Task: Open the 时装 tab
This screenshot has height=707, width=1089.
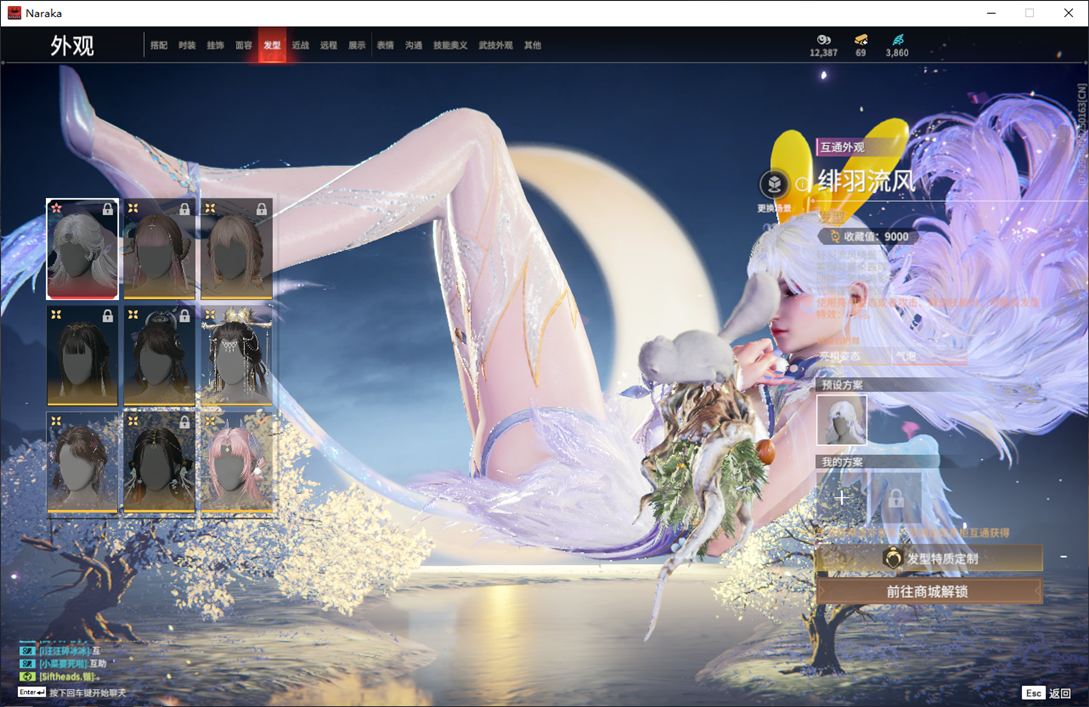Action: point(187,46)
